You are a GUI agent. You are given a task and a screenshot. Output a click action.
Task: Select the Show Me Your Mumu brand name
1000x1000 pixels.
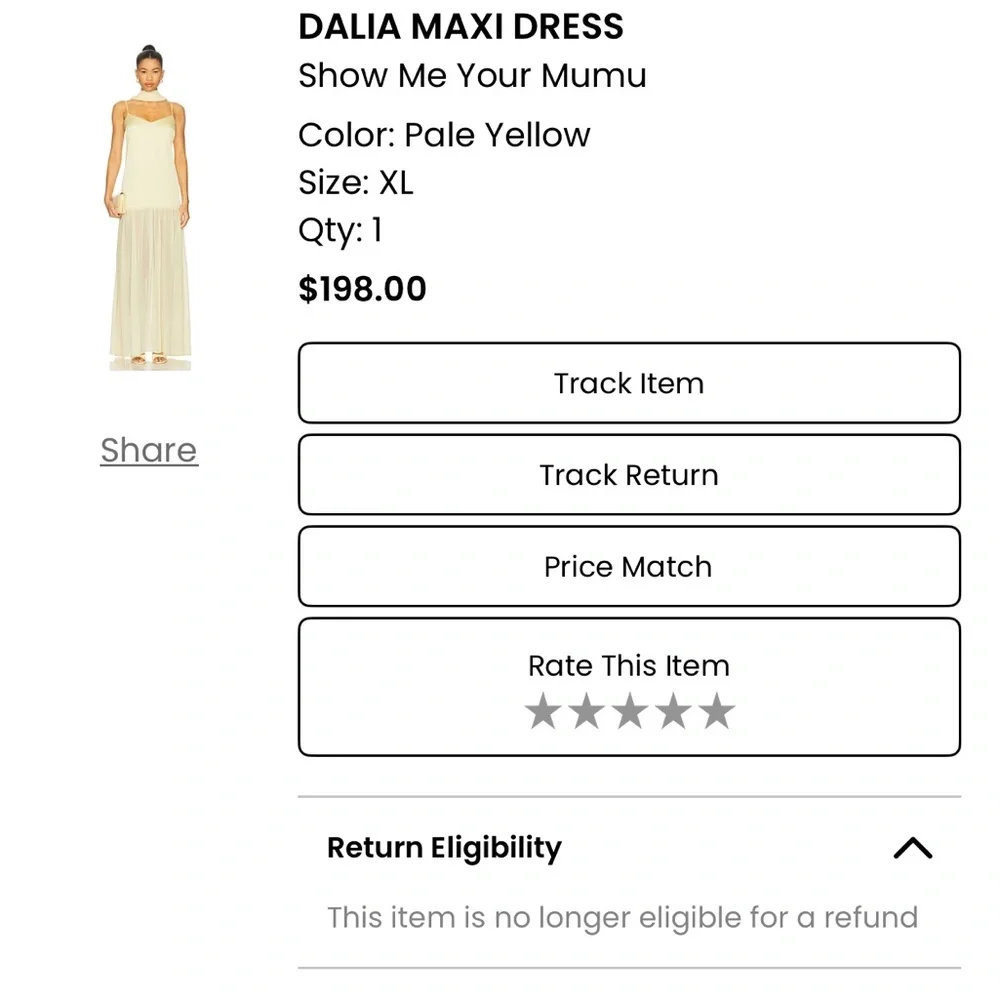click(x=472, y=75)
